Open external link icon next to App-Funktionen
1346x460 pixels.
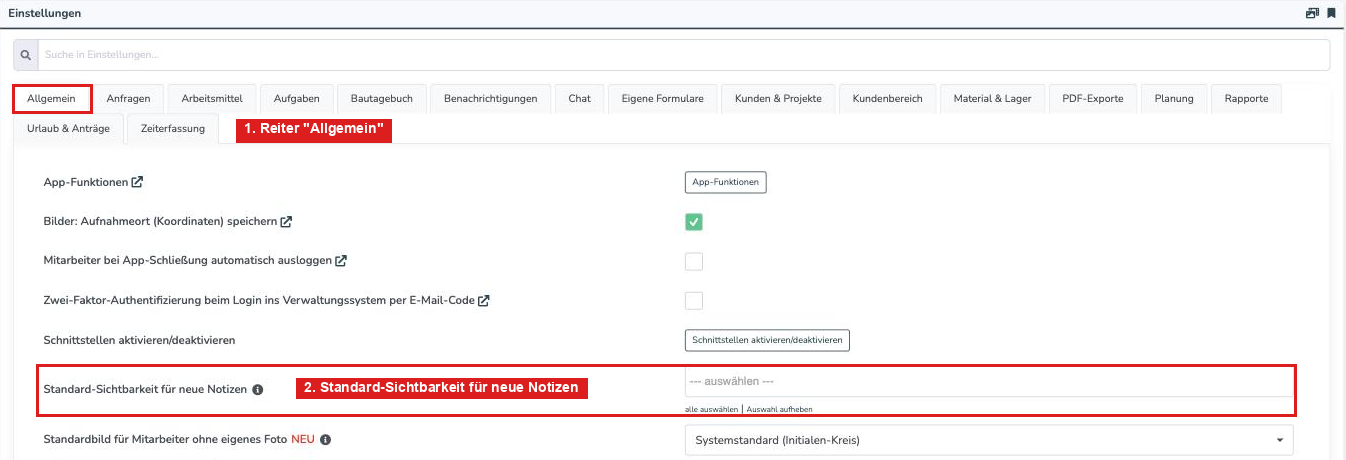pyautogui.click(x=137, y=182)
